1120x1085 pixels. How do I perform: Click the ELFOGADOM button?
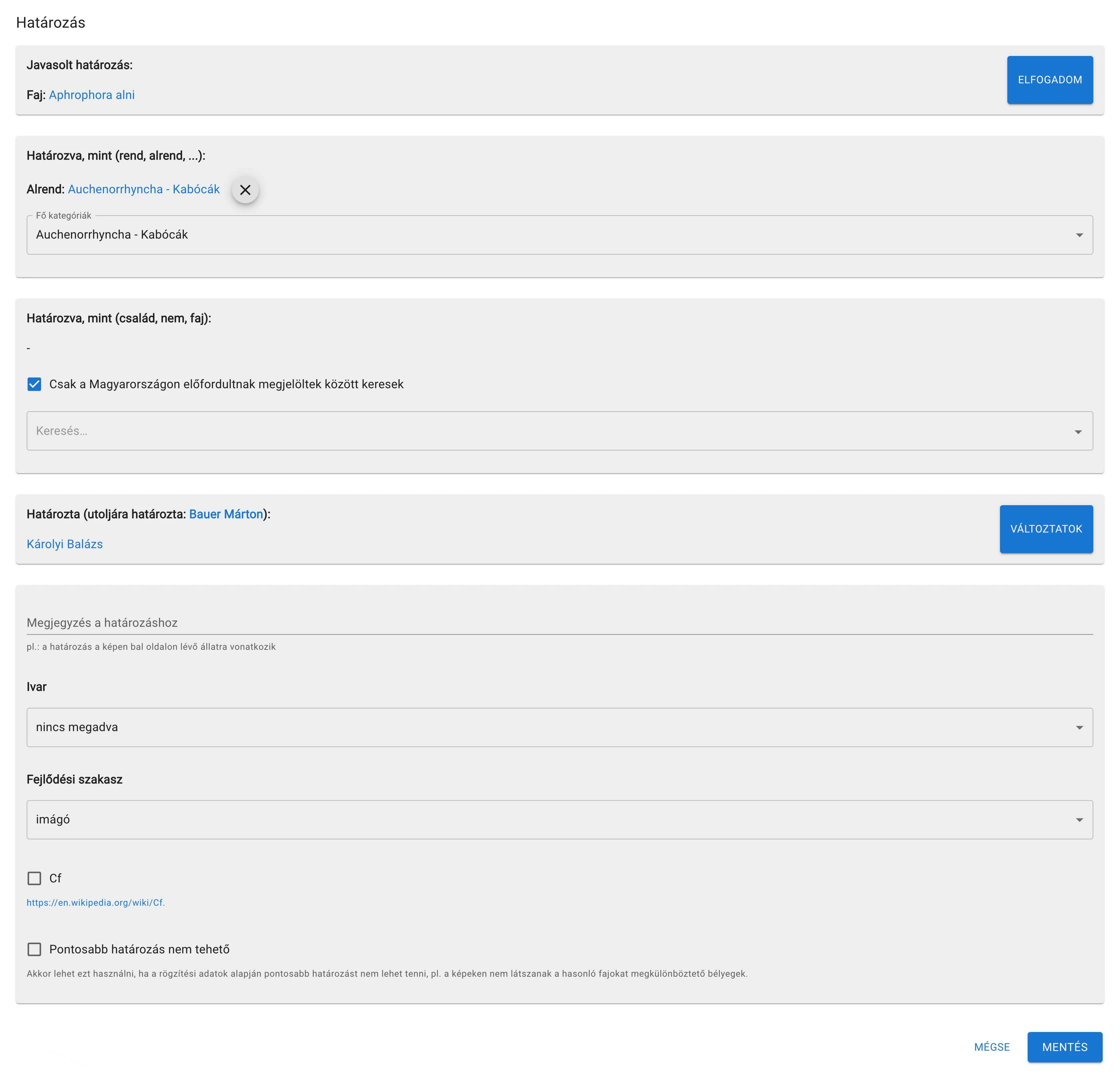1049,80
